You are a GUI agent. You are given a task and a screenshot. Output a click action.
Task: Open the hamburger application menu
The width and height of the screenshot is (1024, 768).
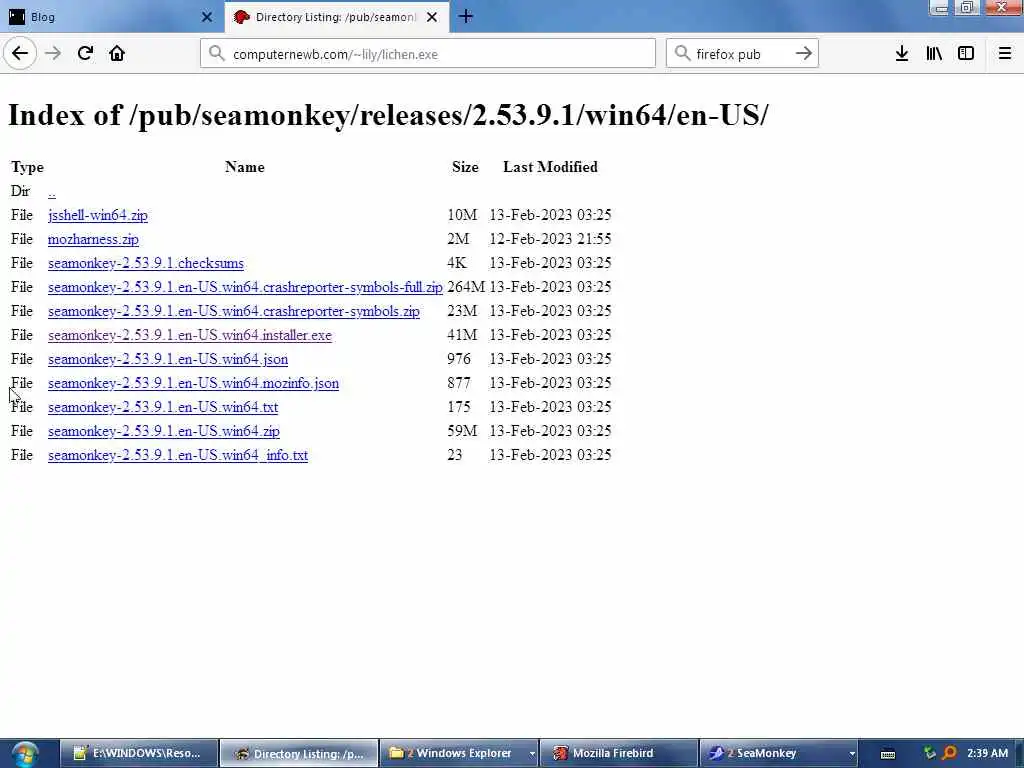click(x=1004, y=53)
